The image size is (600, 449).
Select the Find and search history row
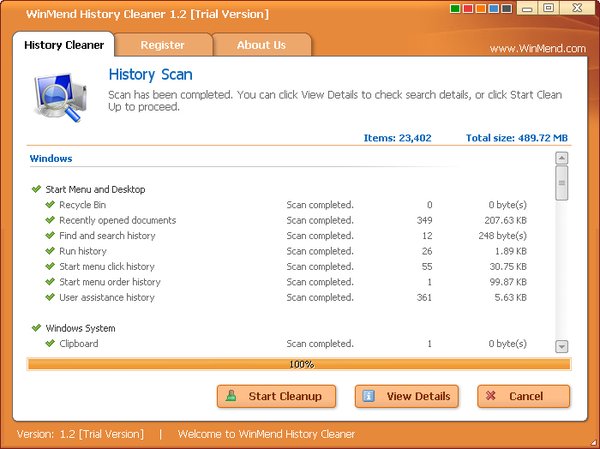tap(107, 236)
